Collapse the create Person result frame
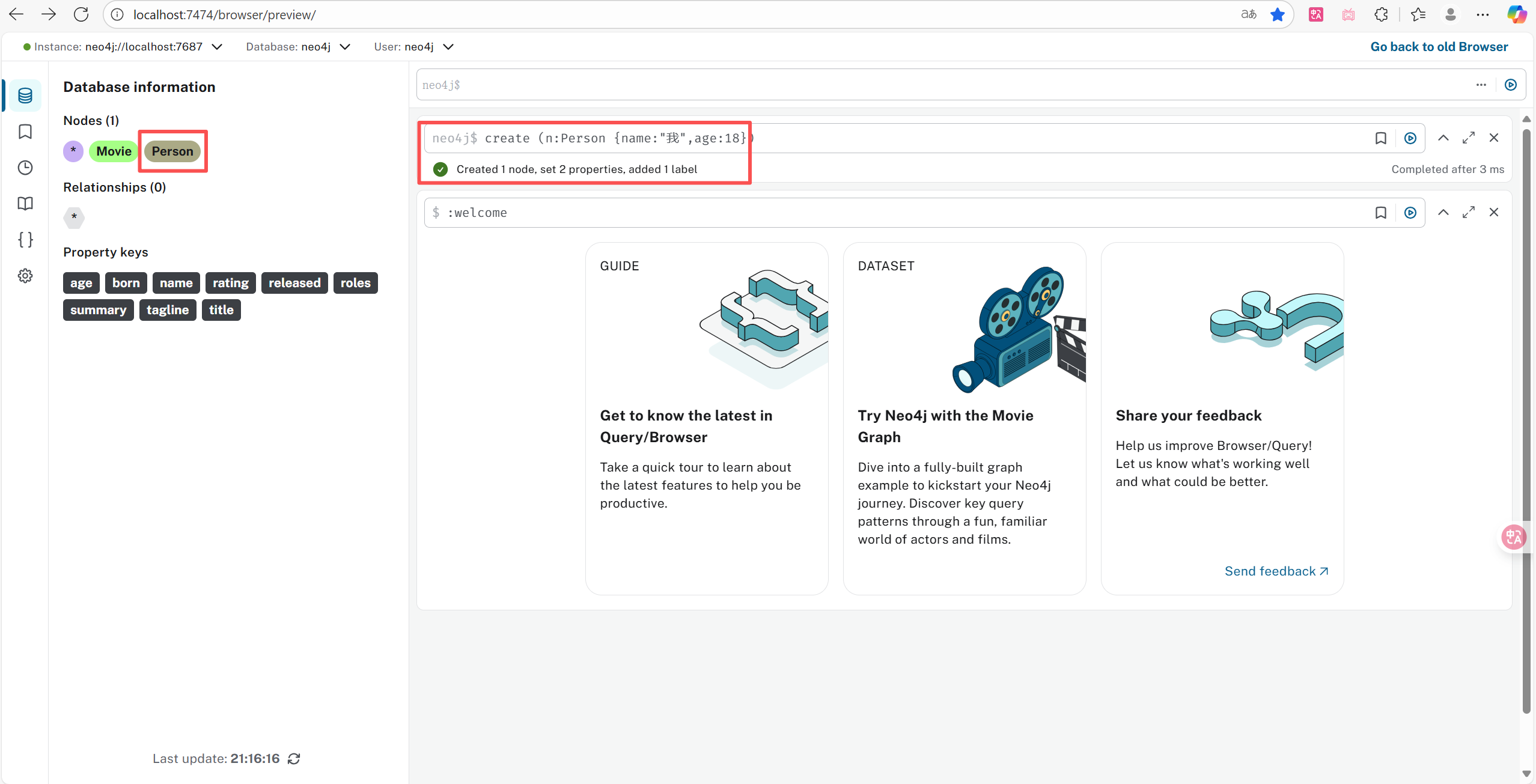The image size is (1536, 784). (1443, 138)
